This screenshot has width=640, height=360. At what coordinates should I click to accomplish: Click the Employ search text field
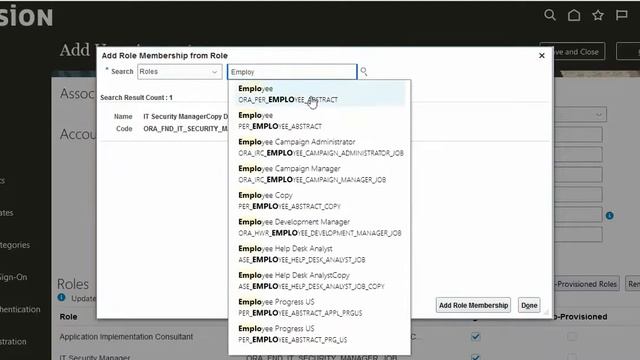pos(292,72)
